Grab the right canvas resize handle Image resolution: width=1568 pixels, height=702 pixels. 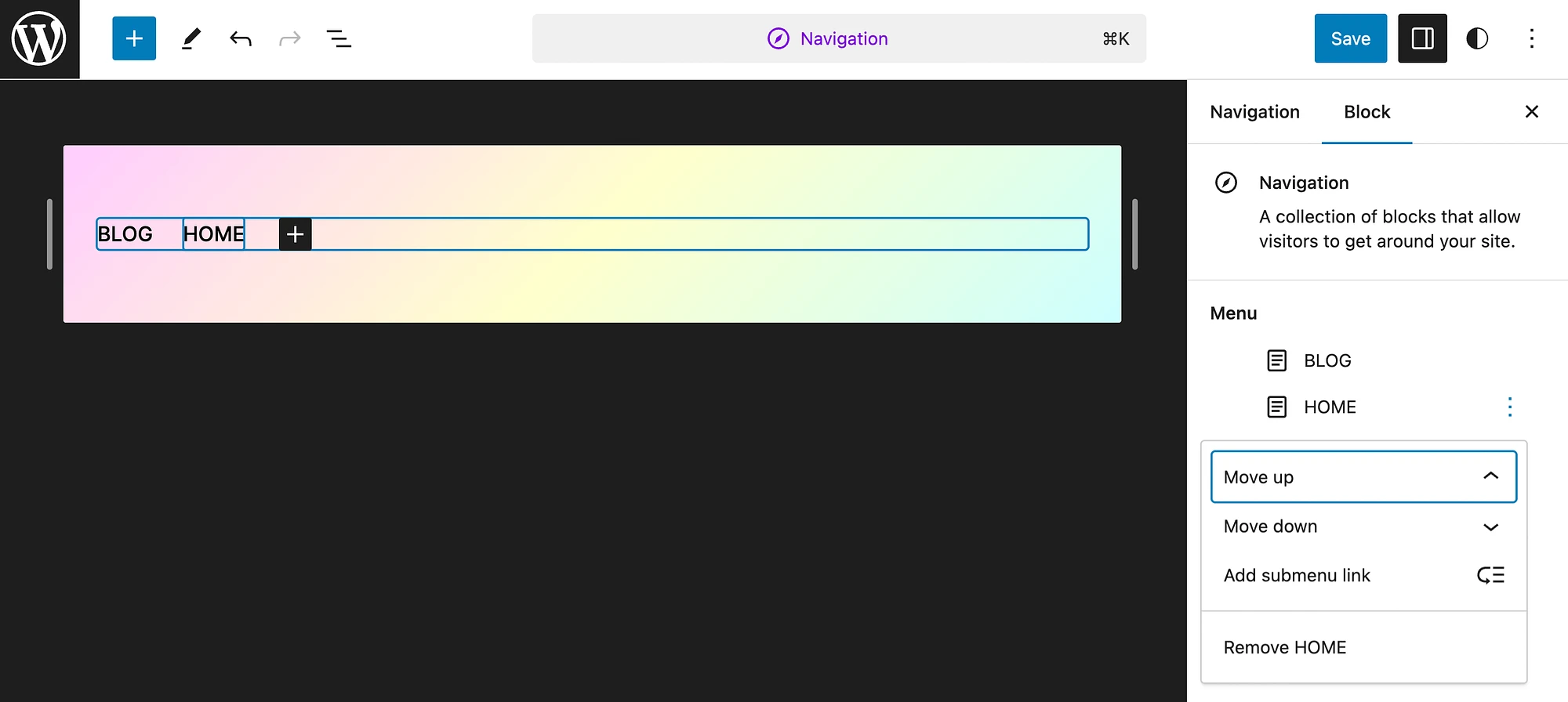1134,233
